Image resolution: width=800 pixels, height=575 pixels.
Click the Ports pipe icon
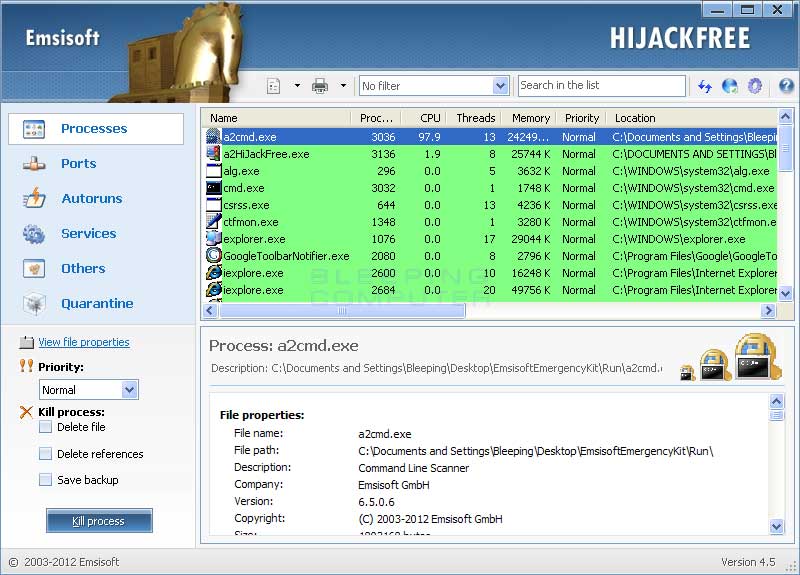click(34, 164)
